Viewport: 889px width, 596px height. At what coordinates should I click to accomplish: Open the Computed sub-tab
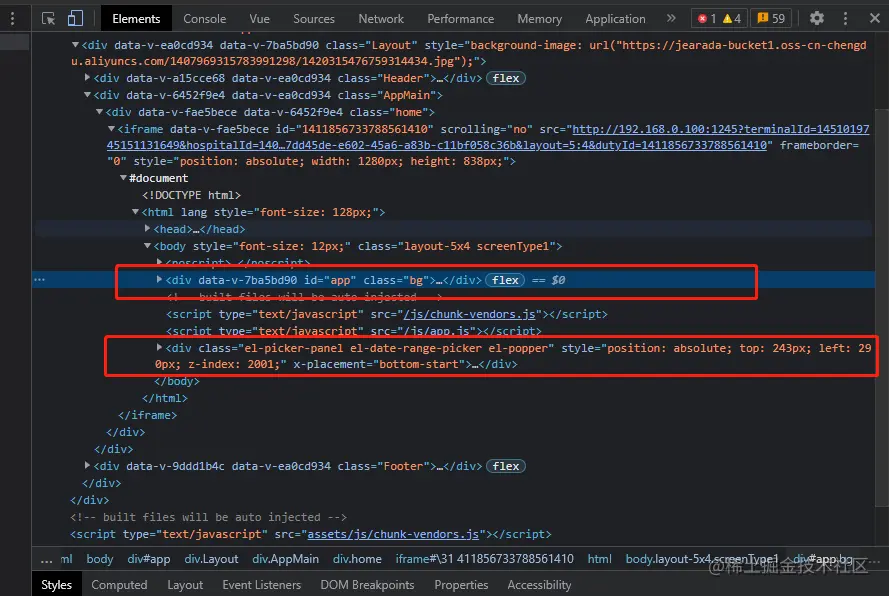click(119, 585)
